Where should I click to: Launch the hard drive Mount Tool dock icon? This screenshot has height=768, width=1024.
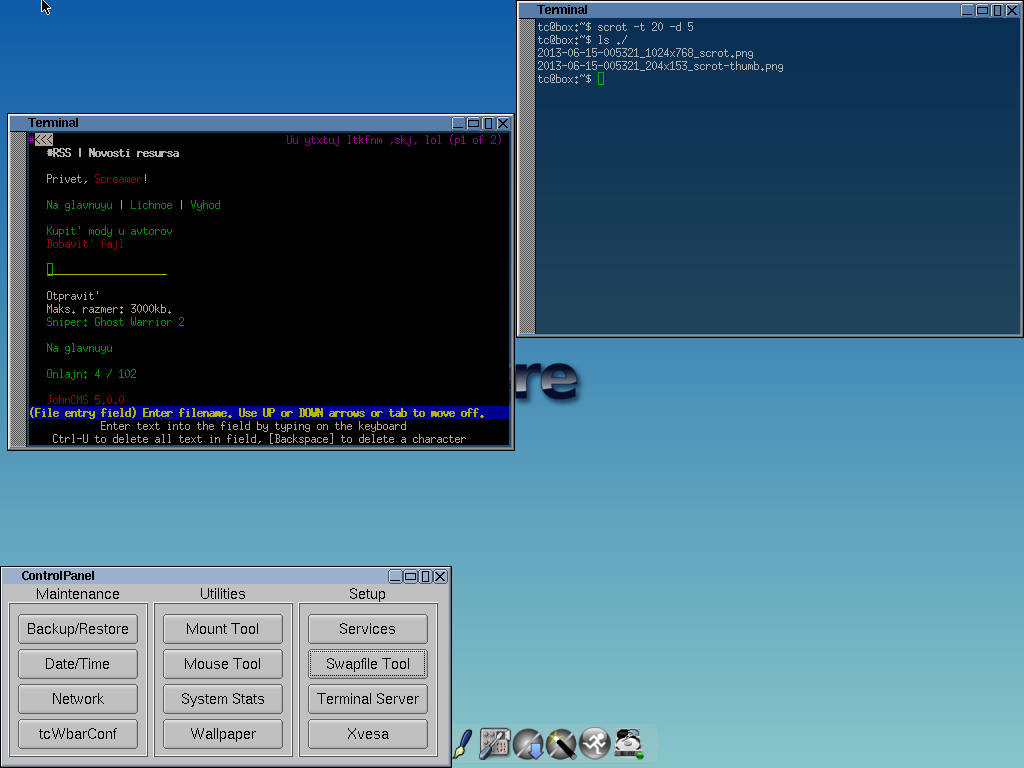pos(629,743)
